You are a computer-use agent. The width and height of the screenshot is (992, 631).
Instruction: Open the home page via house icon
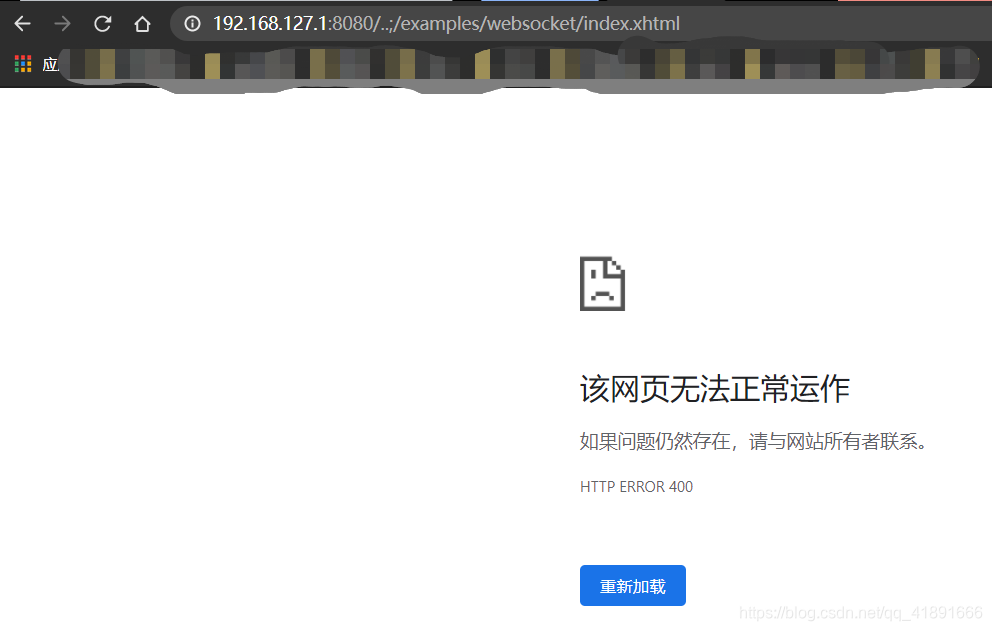click(142, 24)
